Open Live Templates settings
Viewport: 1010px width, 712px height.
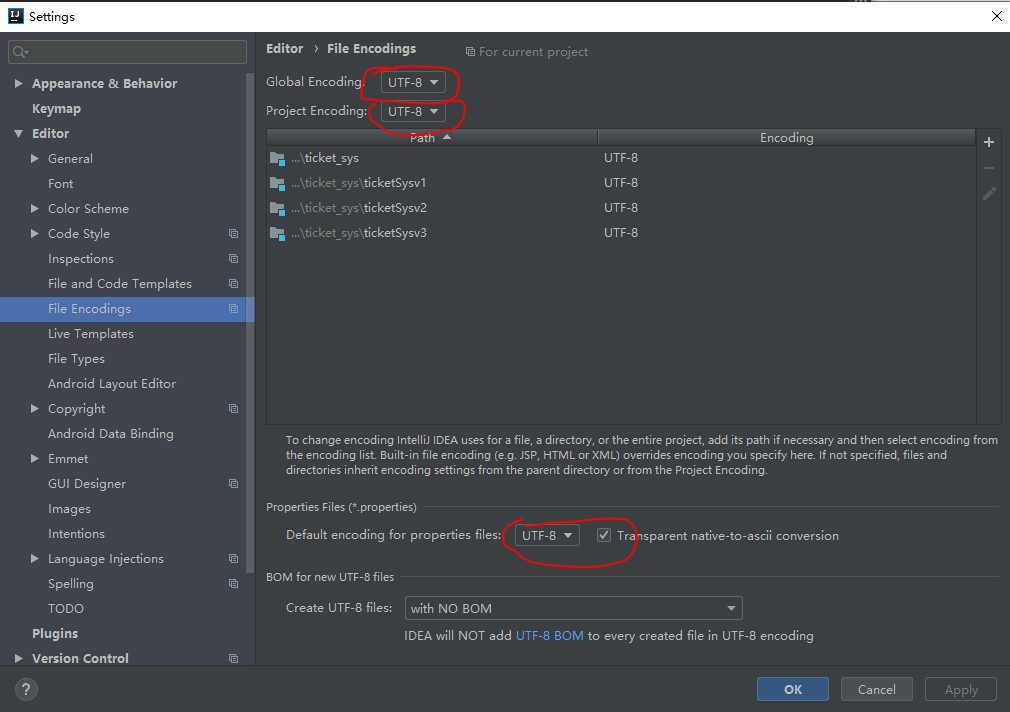click(91, 334)
